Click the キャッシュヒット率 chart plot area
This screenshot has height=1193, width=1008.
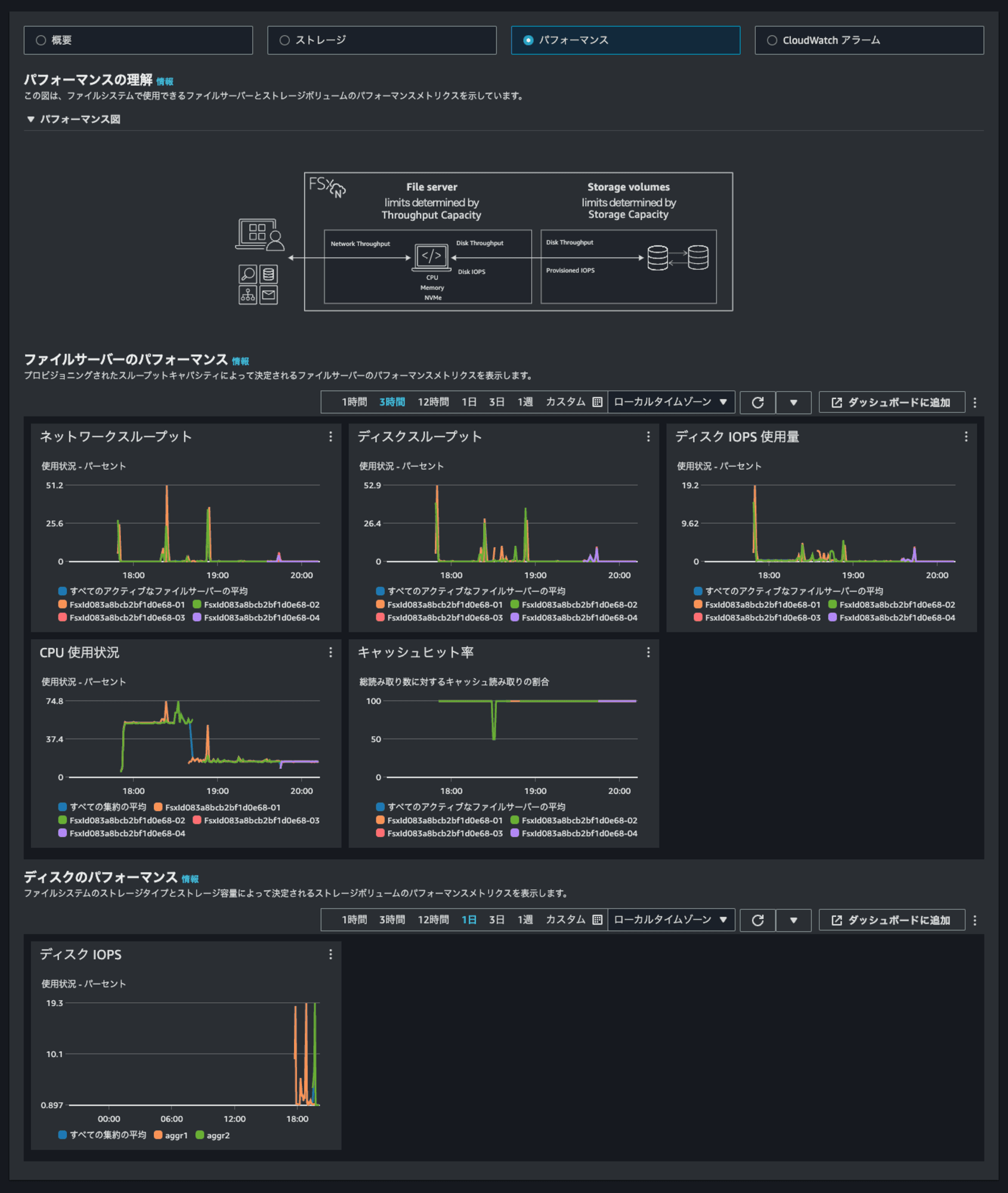coord(512,739)
